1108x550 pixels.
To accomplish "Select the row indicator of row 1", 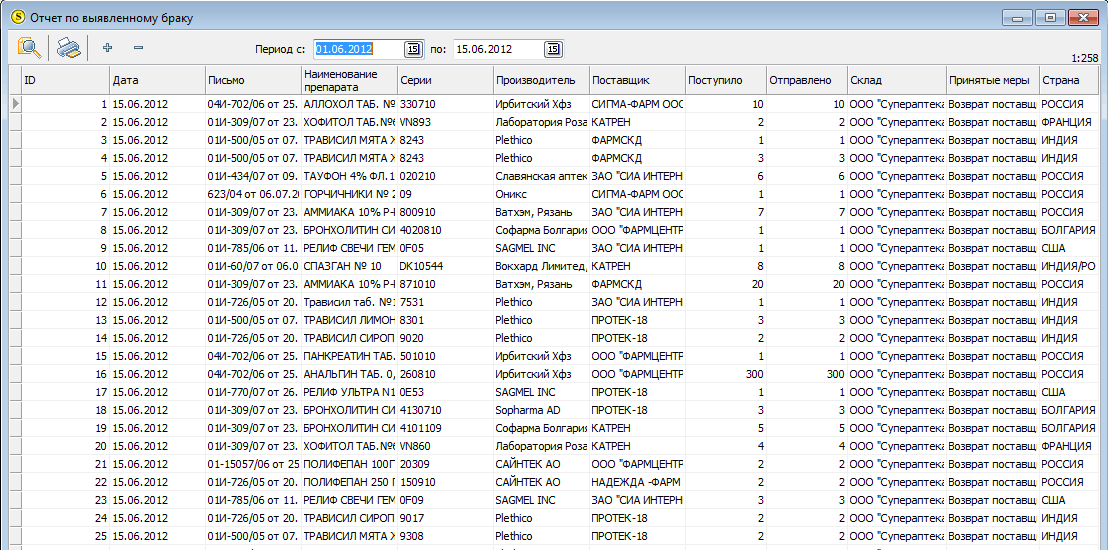I will pos(14,104).
